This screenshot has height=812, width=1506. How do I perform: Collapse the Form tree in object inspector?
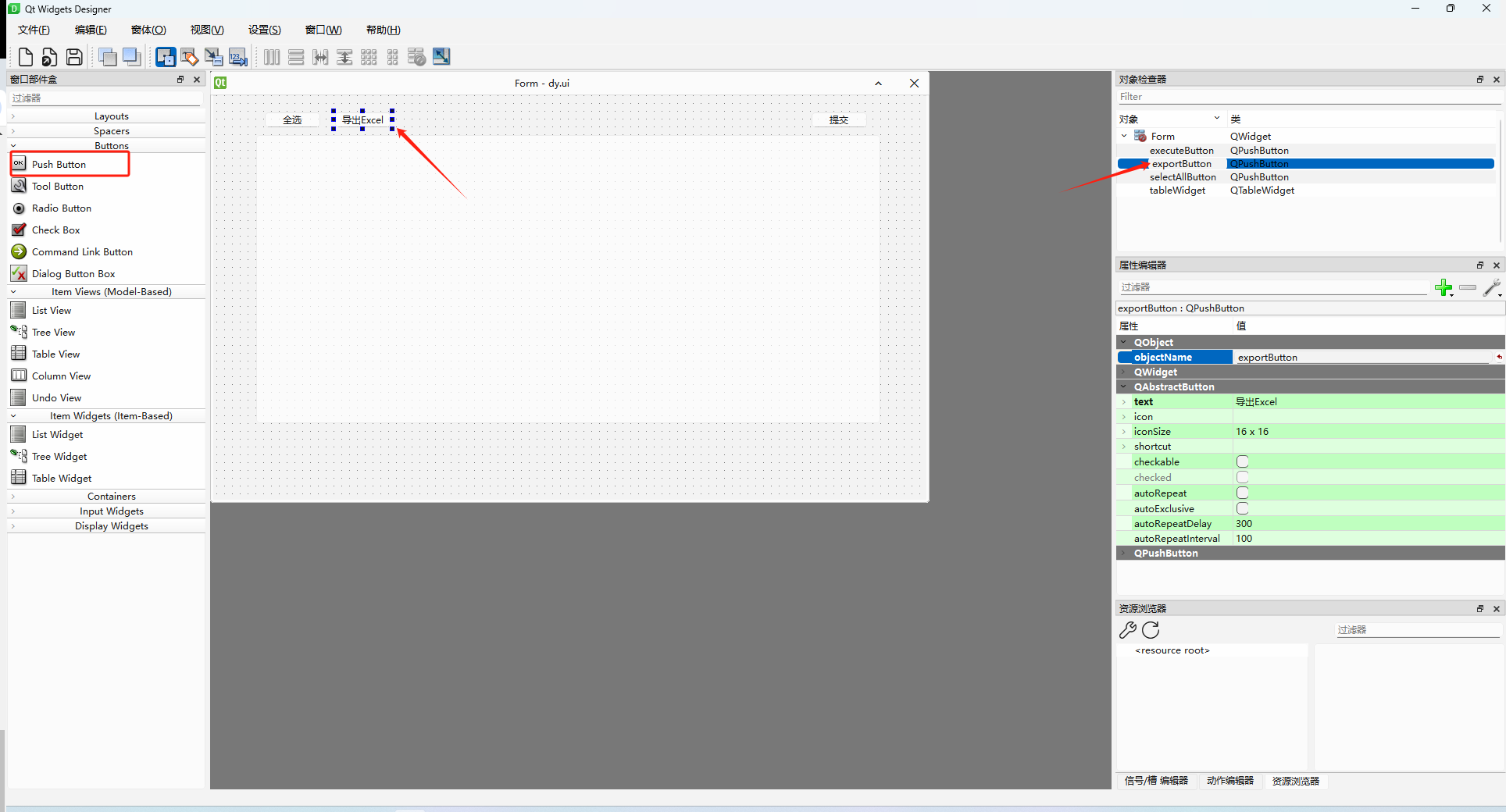point(1124,136)
